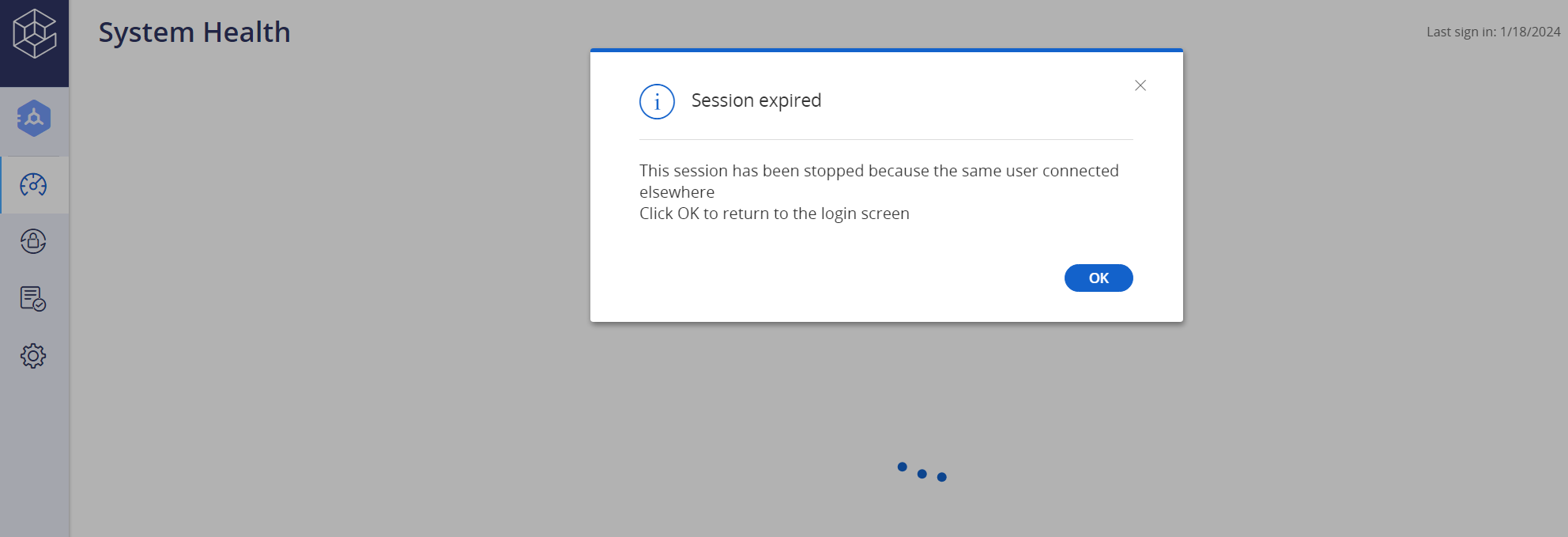The width and height of the screenshot is (1568, 537).
Task: Close the Session expired dialog with X
Action: tap(1140, 85)
